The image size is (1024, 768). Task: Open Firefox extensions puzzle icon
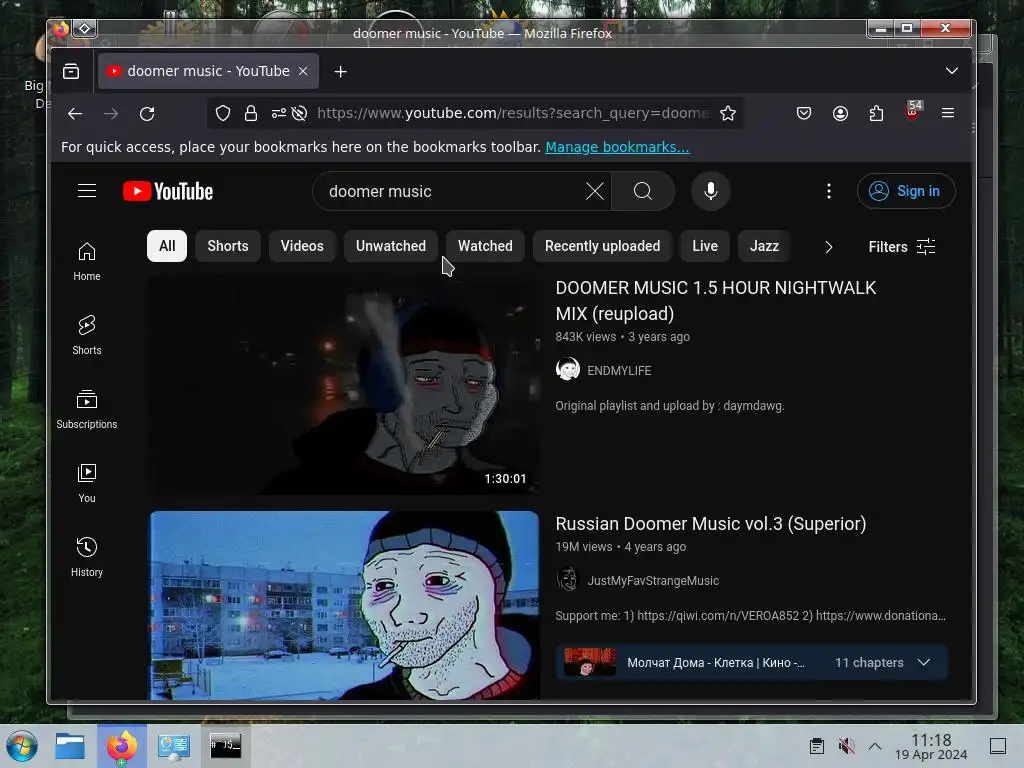(x=876, y=114)
